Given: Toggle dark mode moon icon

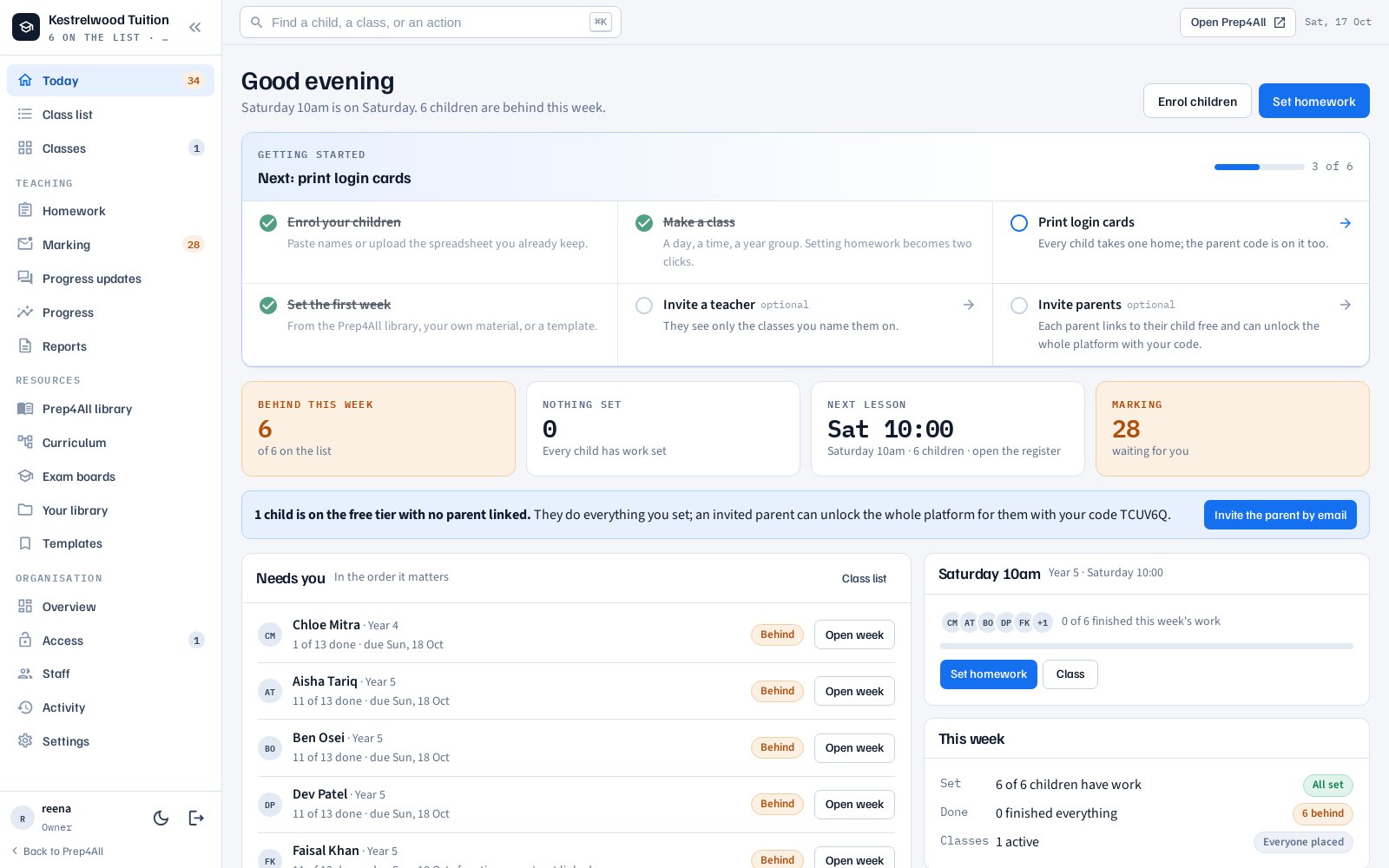Looking at the screenshot, I should (161, 818).
